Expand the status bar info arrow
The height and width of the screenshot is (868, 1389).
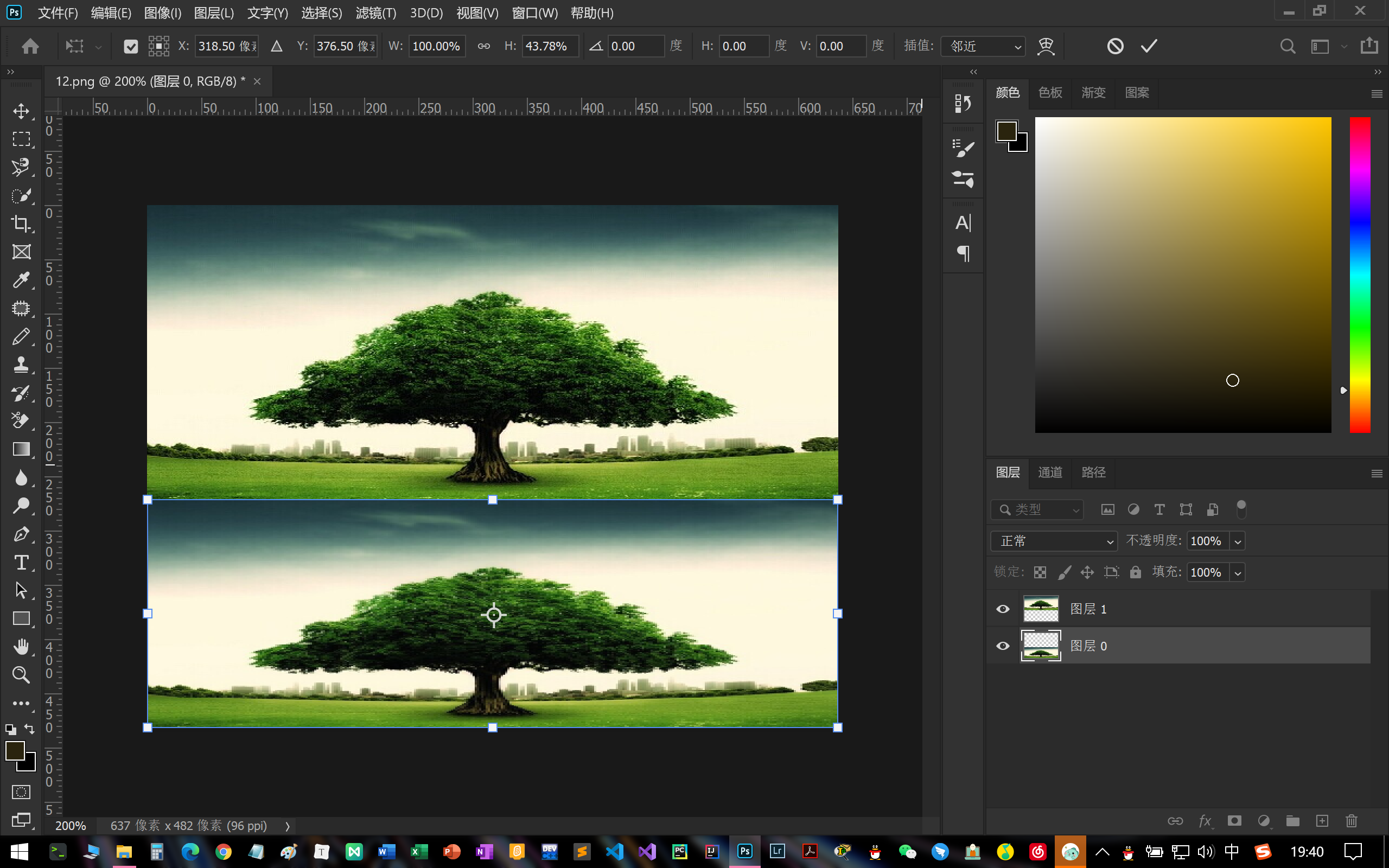point(288,826)
